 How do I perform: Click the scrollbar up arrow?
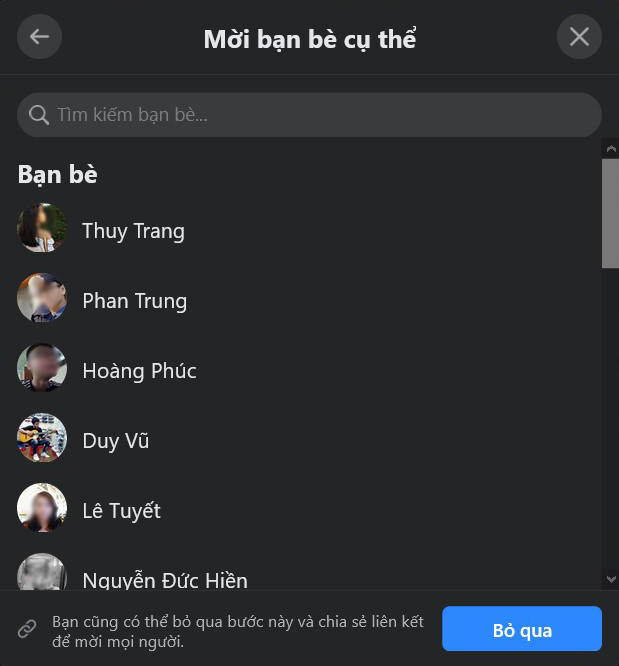611,149
